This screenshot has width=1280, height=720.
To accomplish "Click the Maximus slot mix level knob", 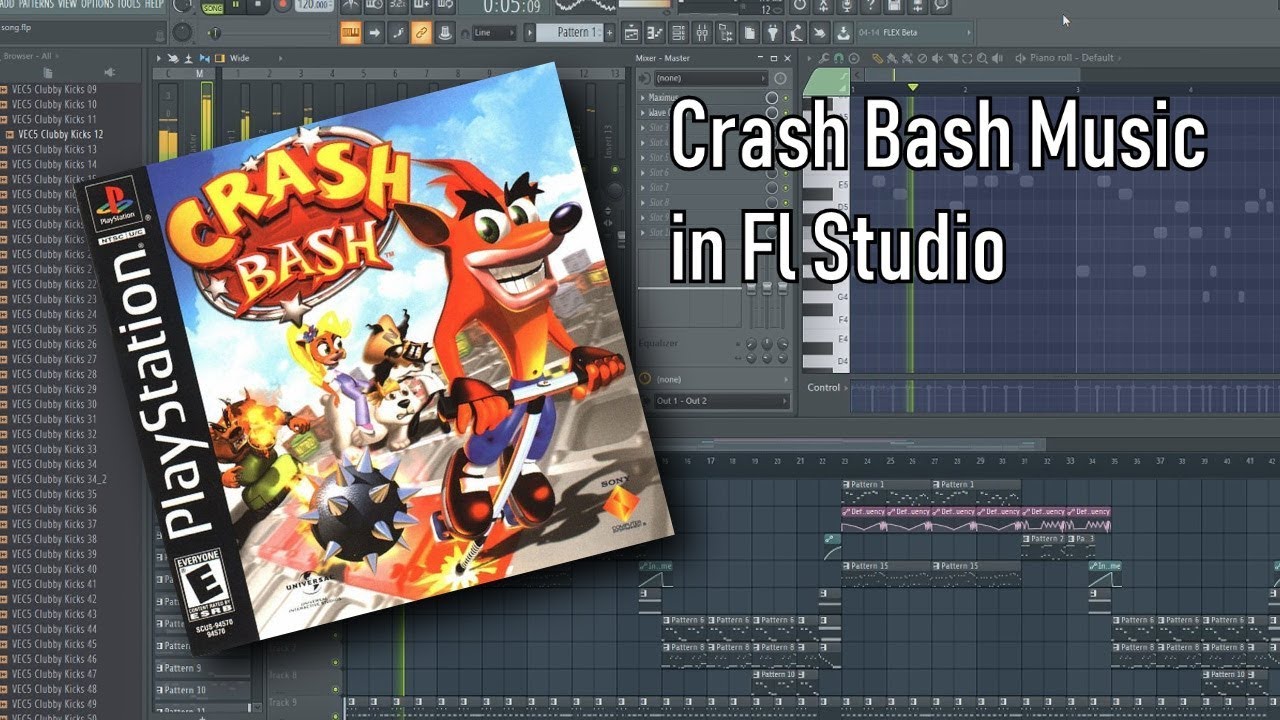I will [x=772, y=98].
